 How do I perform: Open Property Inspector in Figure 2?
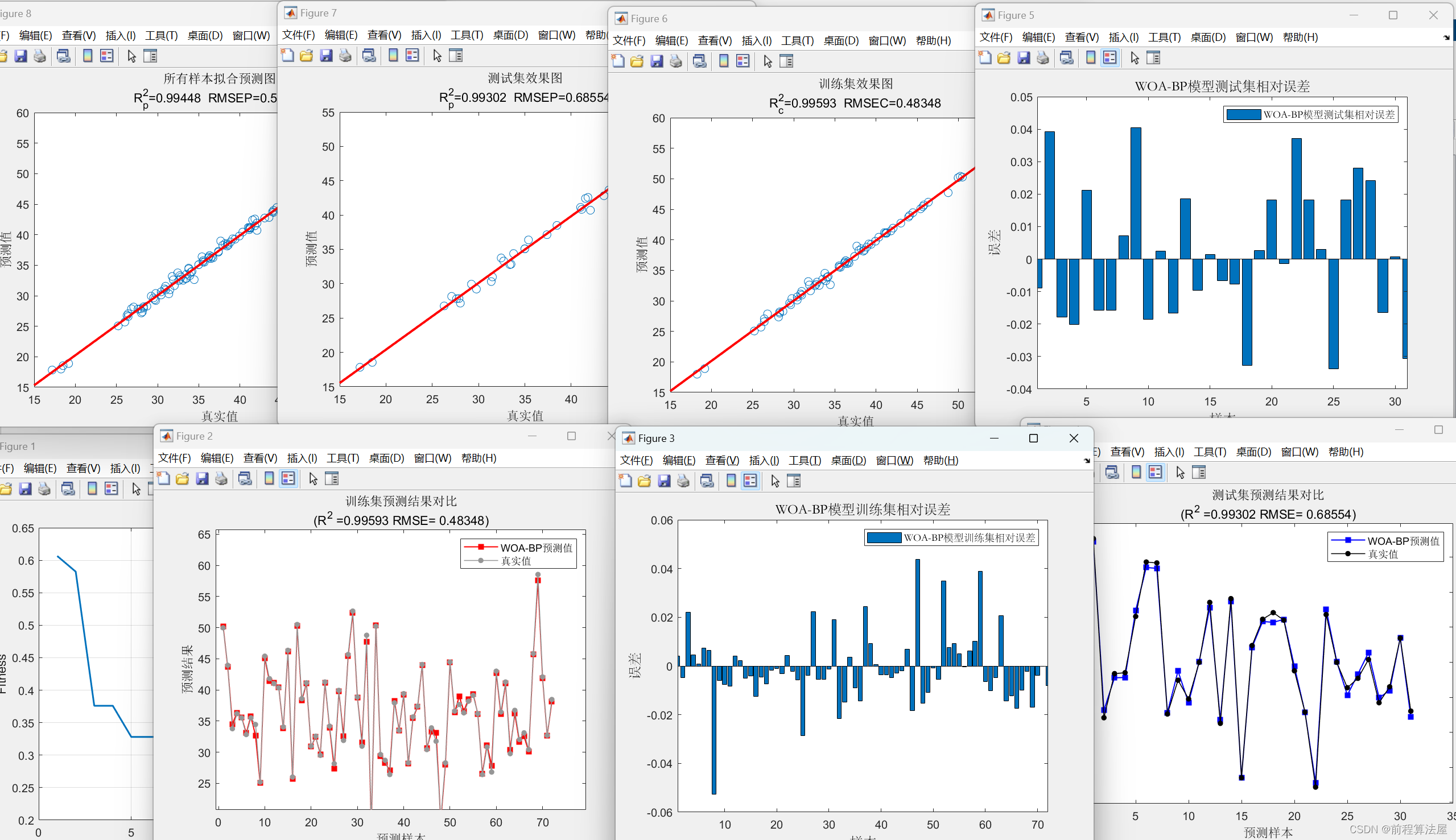[x=332, y=478]
